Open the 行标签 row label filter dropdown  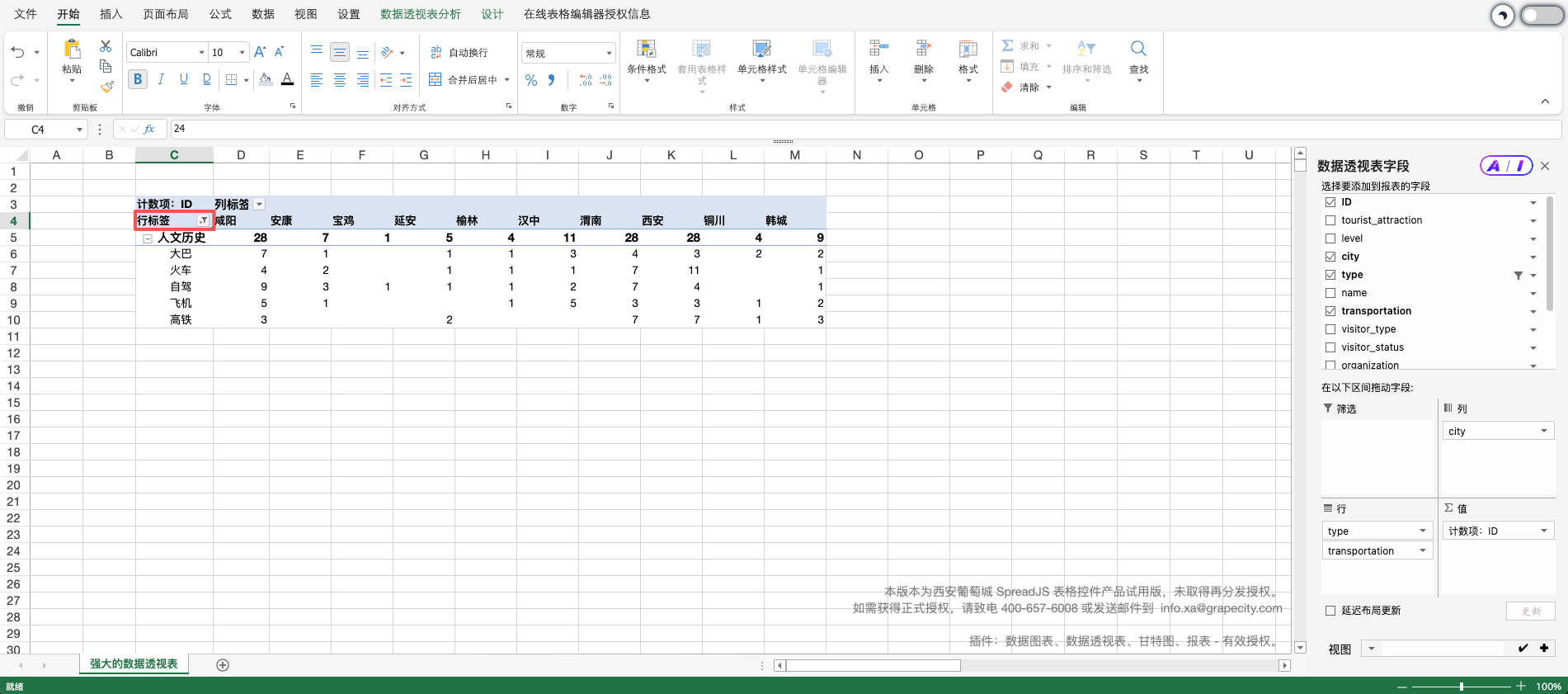(203, 220)
